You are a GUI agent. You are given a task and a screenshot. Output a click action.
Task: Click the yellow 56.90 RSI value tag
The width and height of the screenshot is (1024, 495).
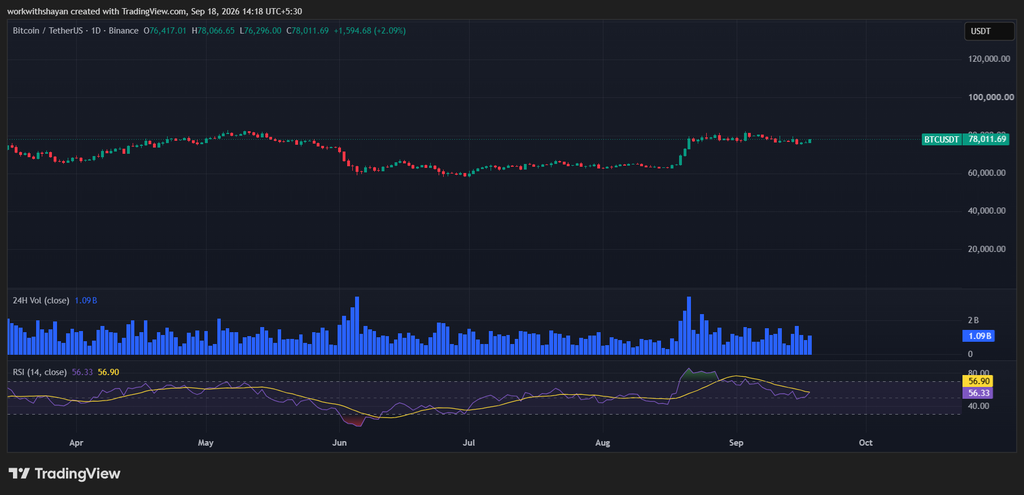point(978,381)
